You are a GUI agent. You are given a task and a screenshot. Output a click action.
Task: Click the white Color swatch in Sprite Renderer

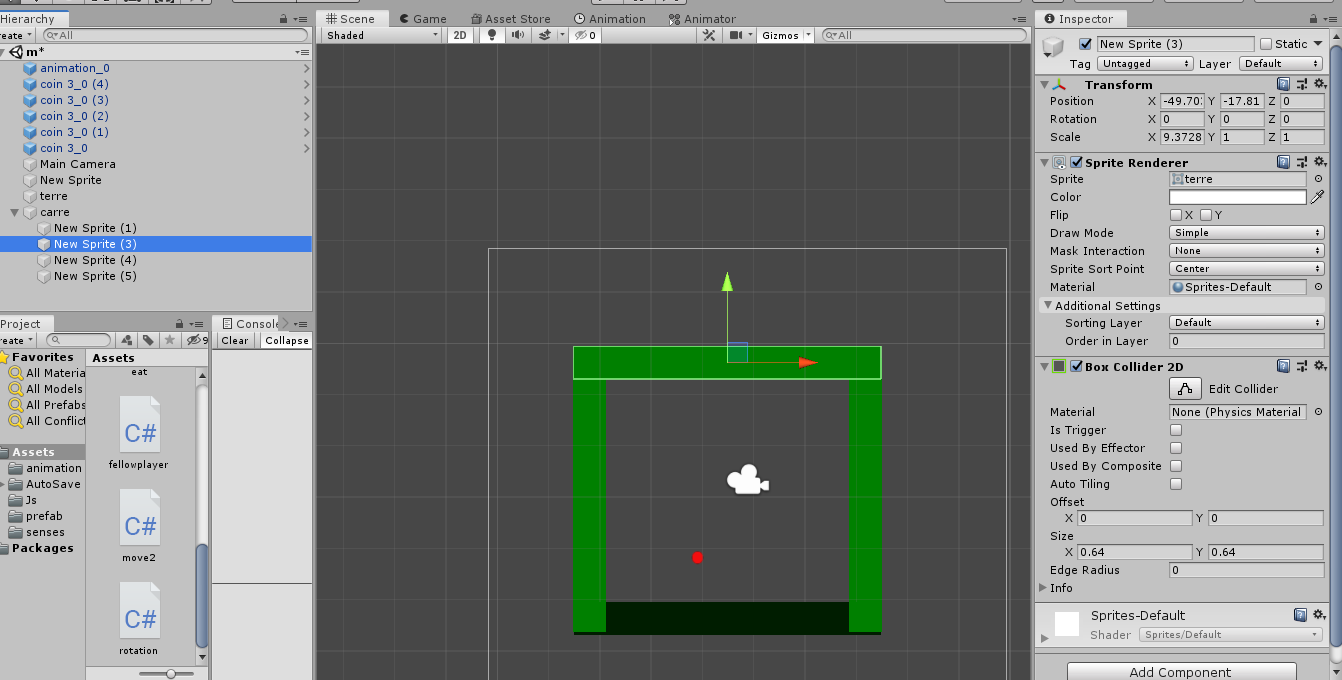coord(1237,198)
